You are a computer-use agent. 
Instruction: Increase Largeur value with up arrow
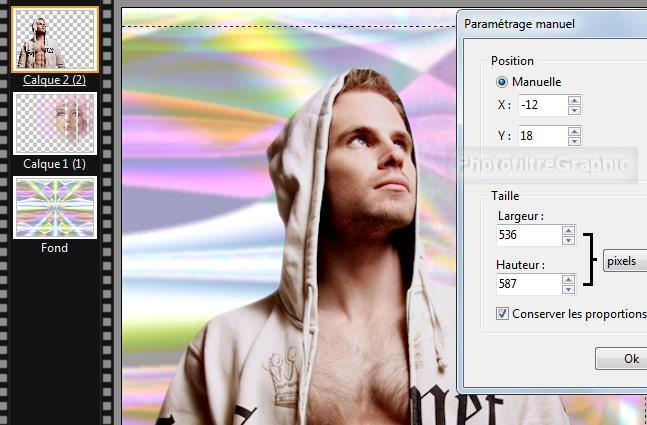568,231
